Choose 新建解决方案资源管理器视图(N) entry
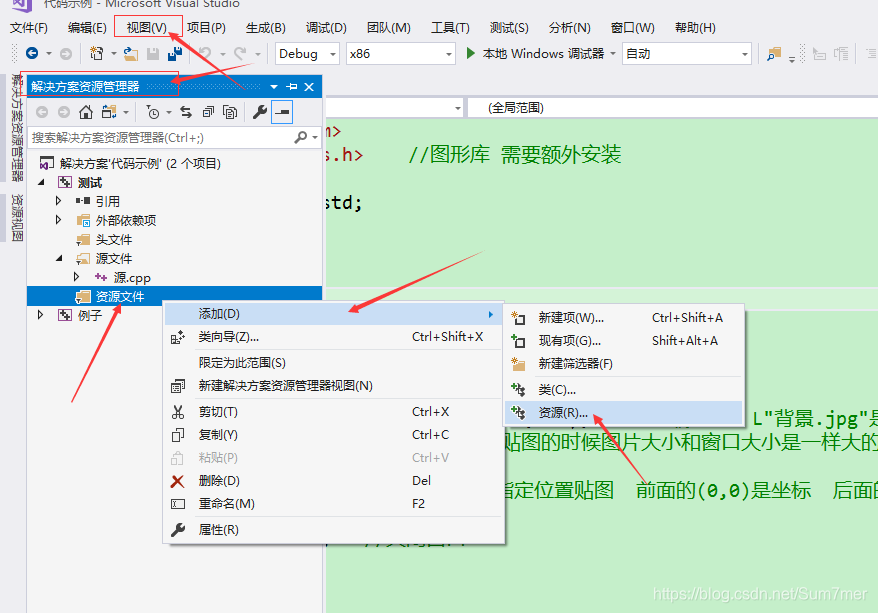The height and width of the screenshot is (613, 878). [333, 386]
